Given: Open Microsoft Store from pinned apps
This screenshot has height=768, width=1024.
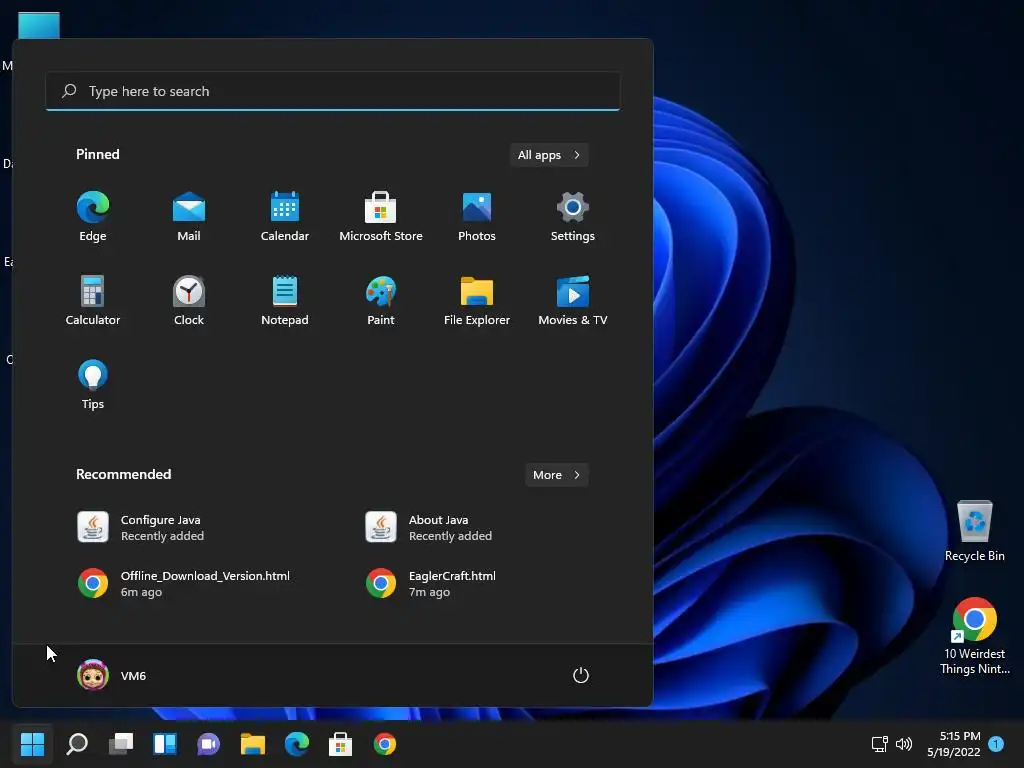Looking at the screenshot, I should coord(381,217).
